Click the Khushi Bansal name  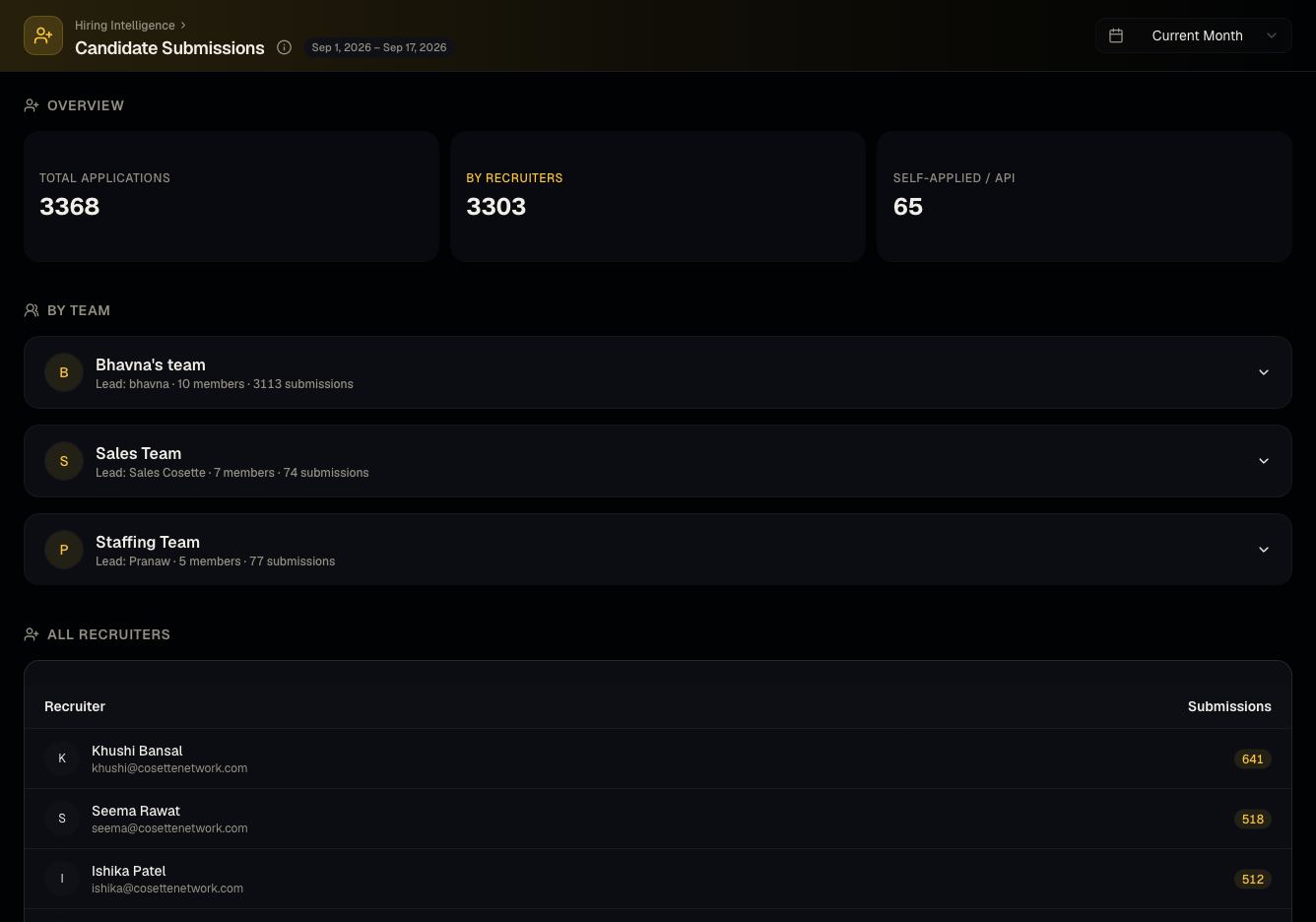(137, 751)
